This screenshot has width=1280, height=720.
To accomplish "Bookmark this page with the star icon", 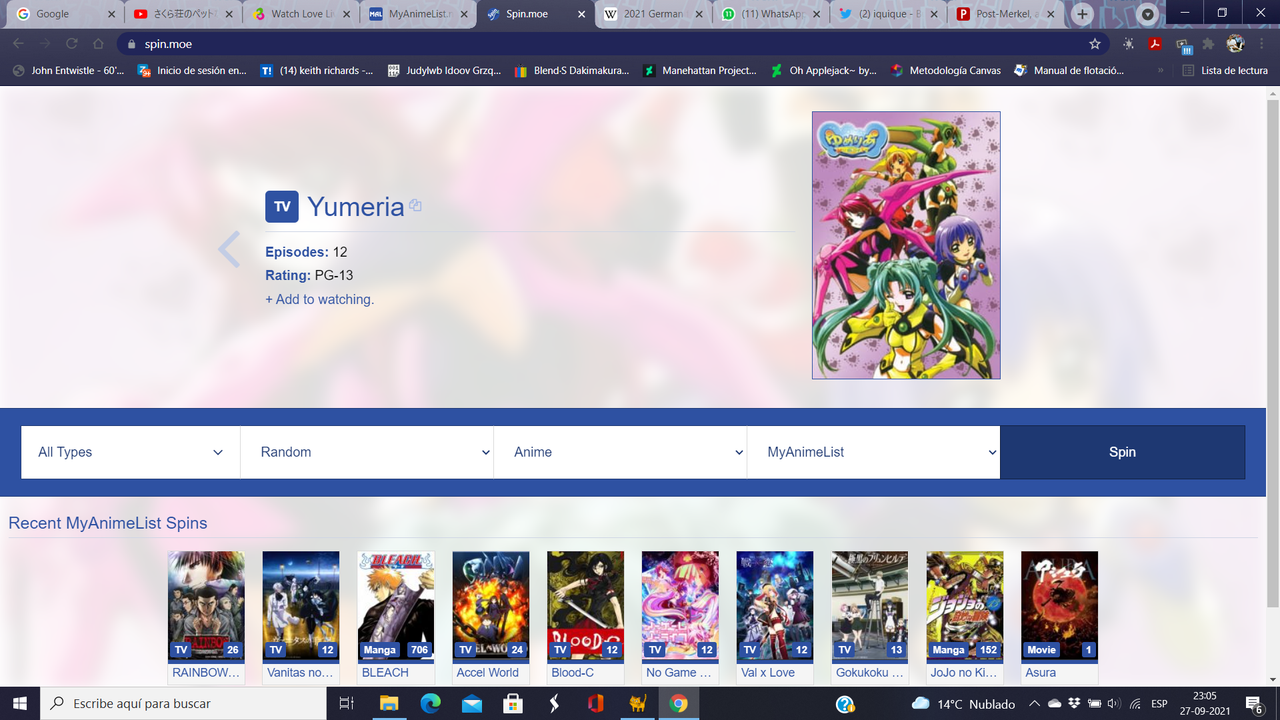I will [x=1095, y=44].
